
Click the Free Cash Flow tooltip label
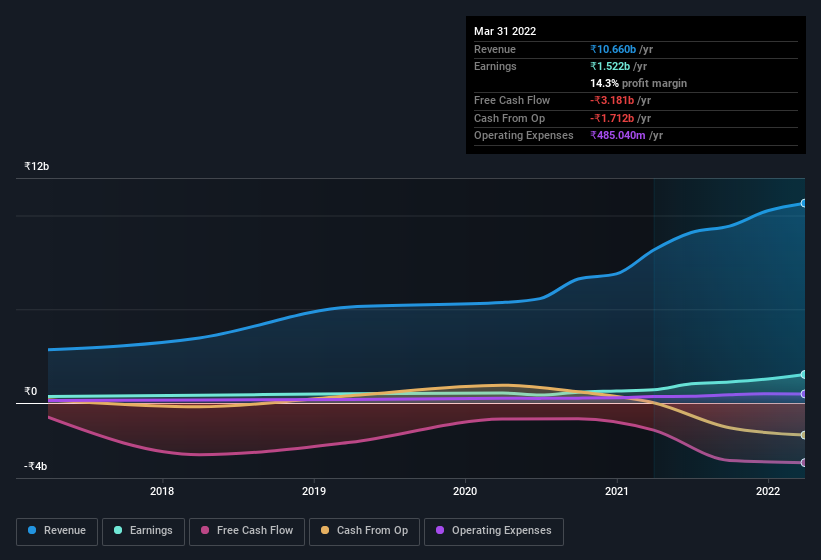[512, 100]
